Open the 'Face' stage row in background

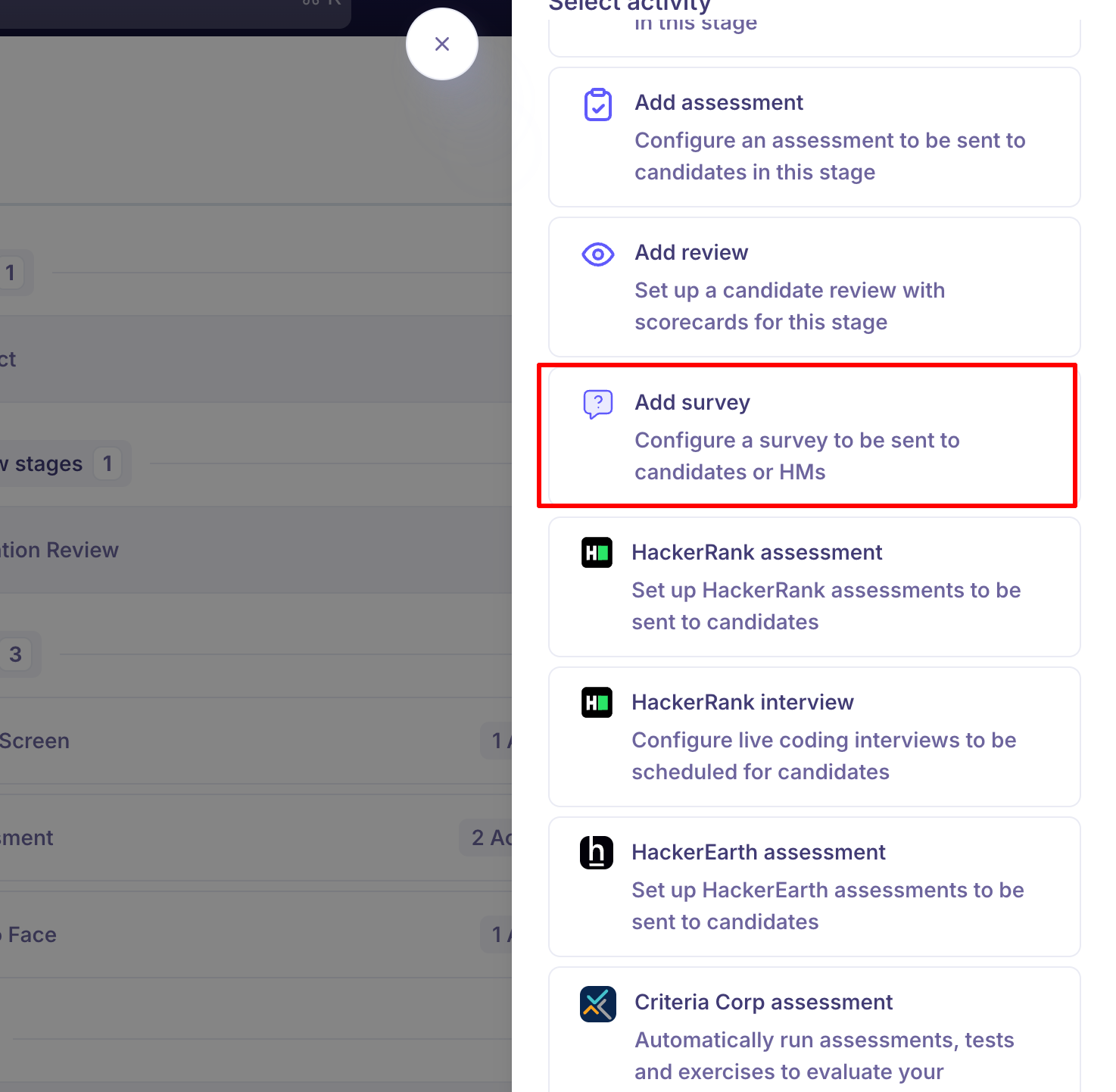pos(256,934)
